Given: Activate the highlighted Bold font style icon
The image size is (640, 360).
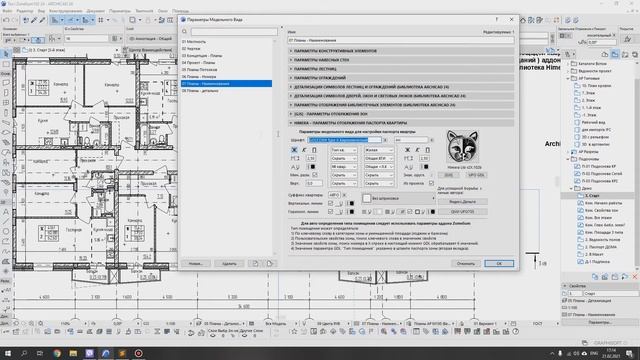Looking at the screenshot, I should tap(294, 150).
